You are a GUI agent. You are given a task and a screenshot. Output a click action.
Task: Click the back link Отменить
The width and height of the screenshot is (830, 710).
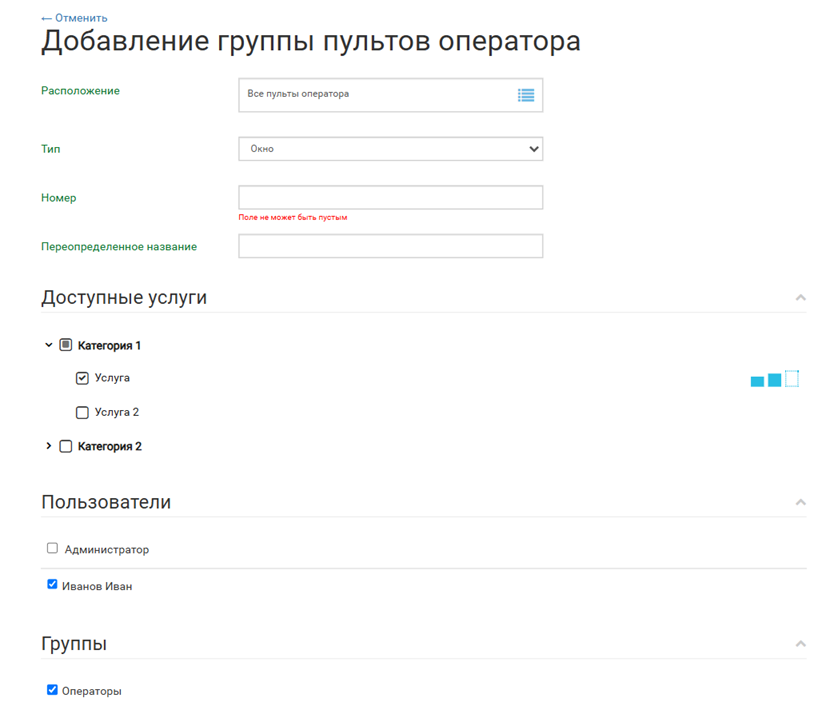point(74,18)
